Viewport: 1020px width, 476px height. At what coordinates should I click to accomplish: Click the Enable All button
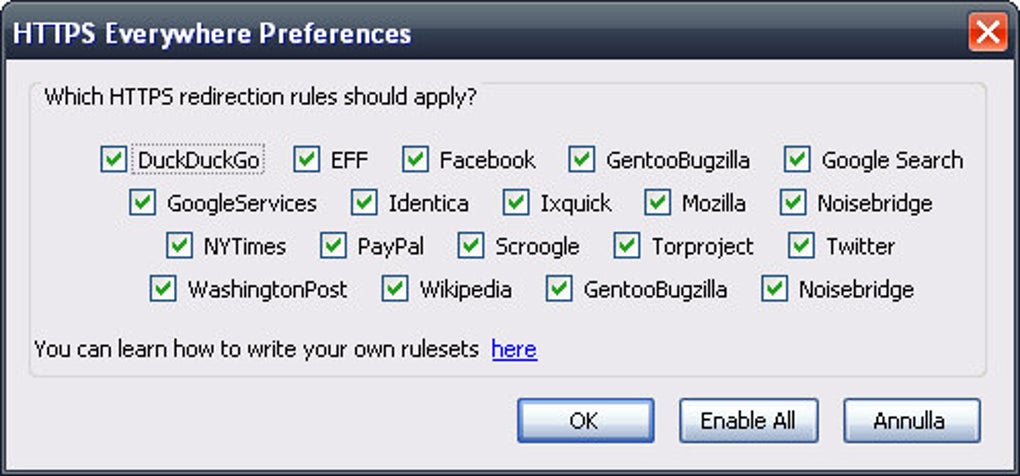click(x=748, y=420)
